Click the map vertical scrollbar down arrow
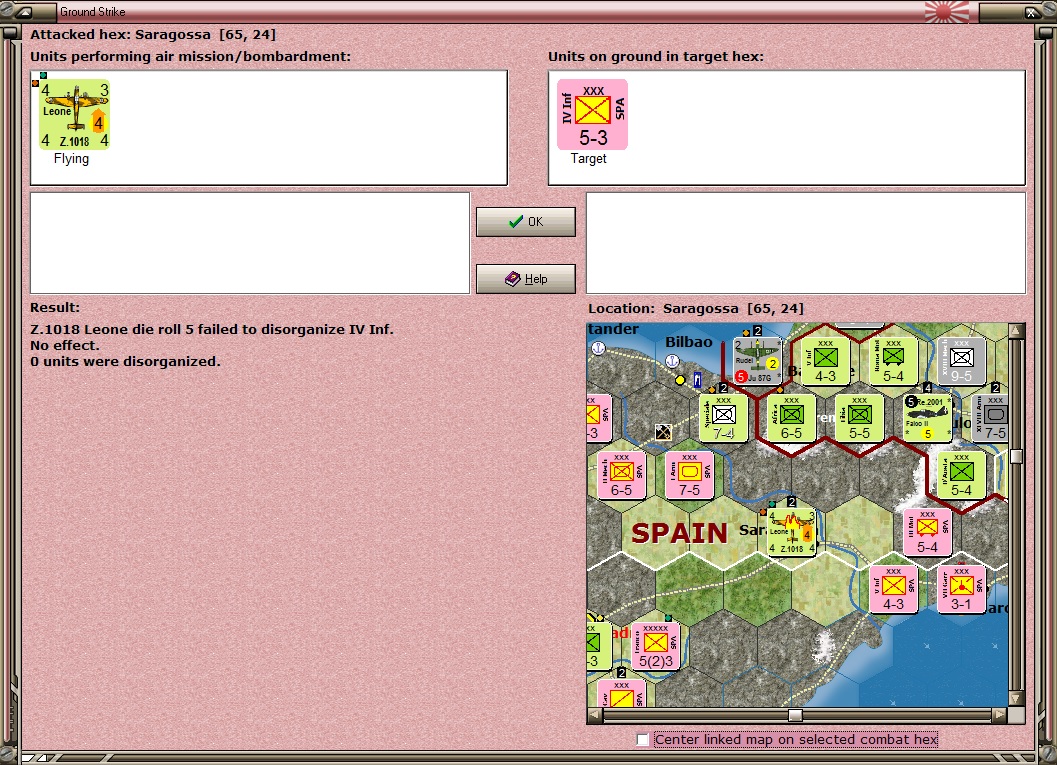This screenshot has width=1057, height=765. click(x=1017, y=698)
